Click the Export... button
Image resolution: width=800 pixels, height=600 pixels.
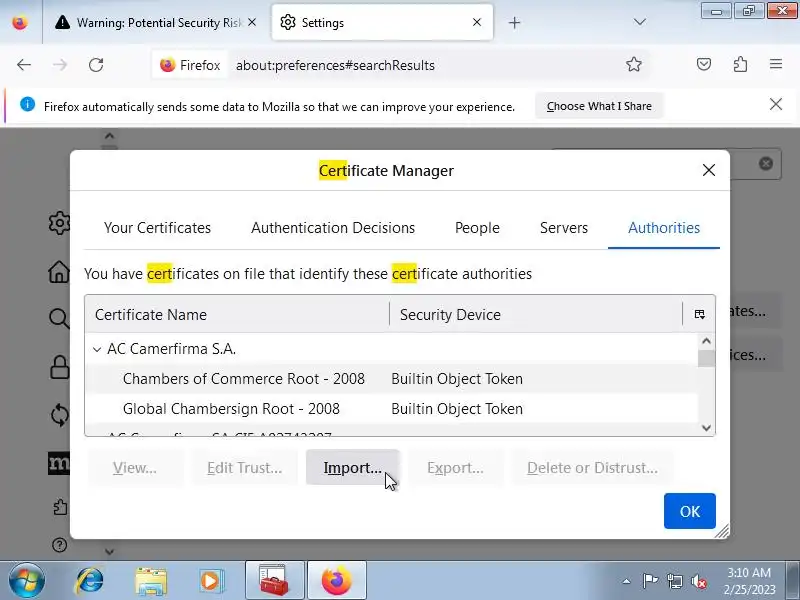tap(455, 467)
